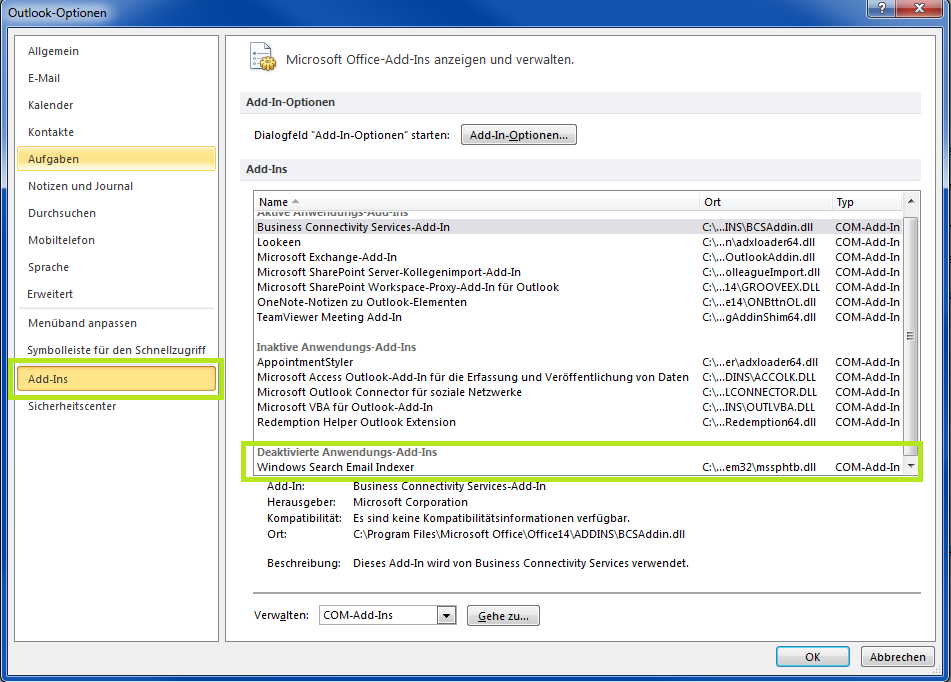This screenshot has height=682, width=951.
Task: Select the AppointmentStyler add-in
Action: click(578, 362)
